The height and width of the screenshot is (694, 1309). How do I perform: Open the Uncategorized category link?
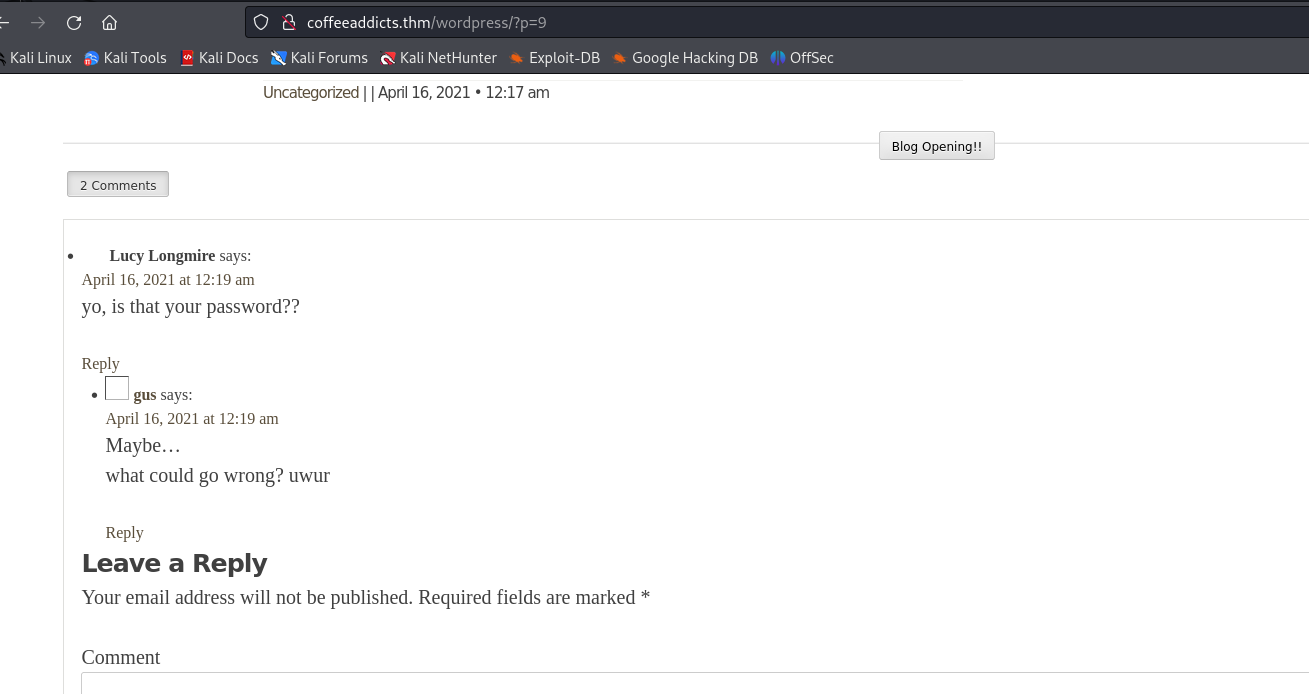point(310,92)
